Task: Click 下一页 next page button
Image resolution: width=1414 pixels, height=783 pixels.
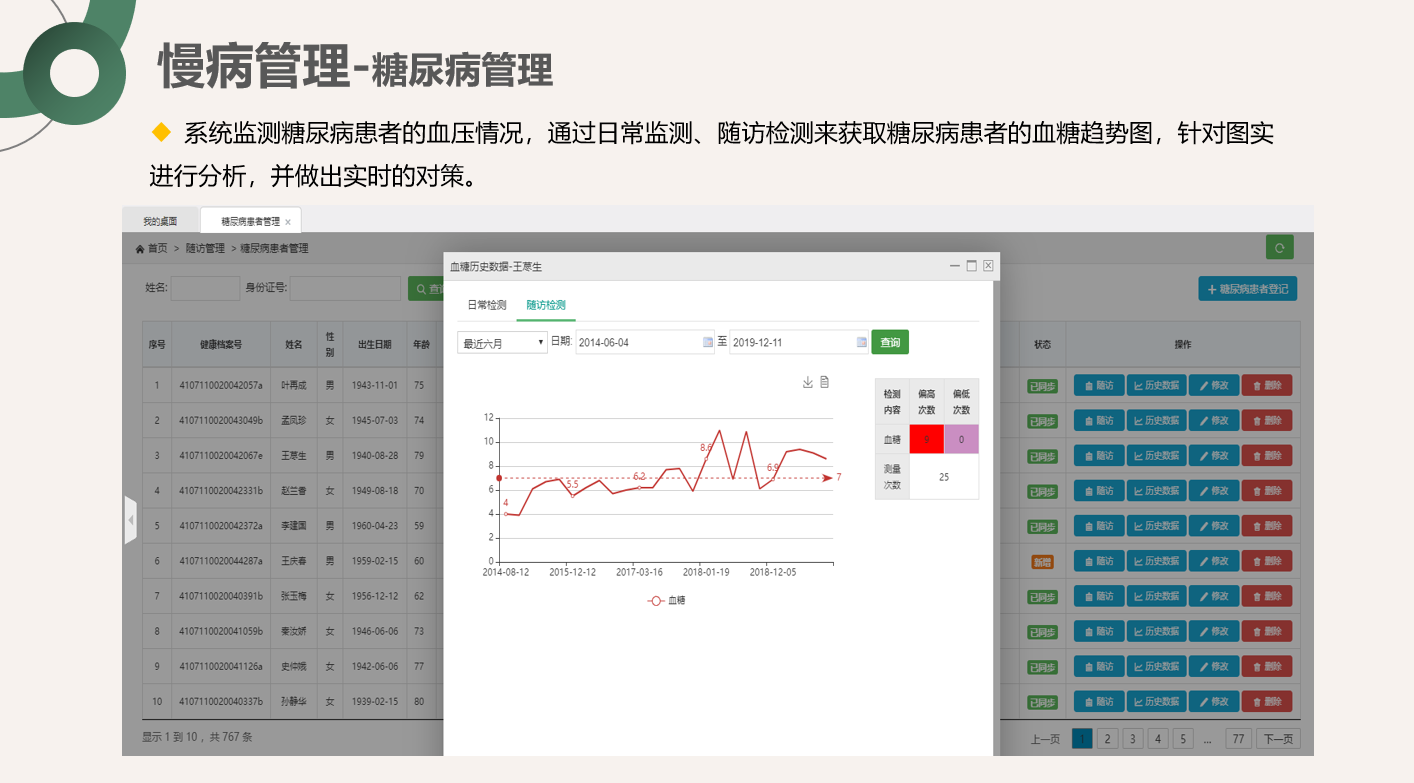Action: pos(1278,739)
